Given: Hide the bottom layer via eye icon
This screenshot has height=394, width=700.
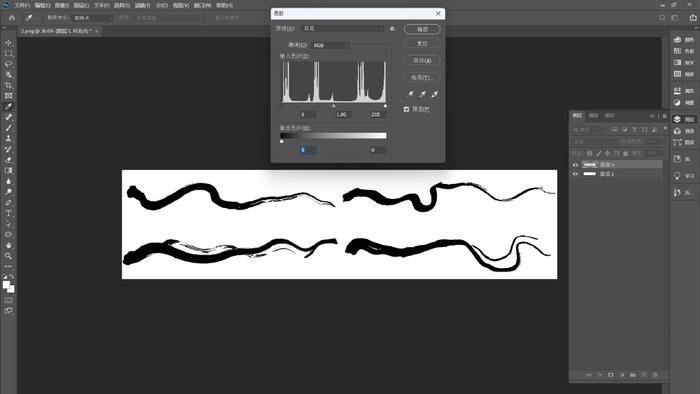Looking at the screenshot, I should 575,174.
